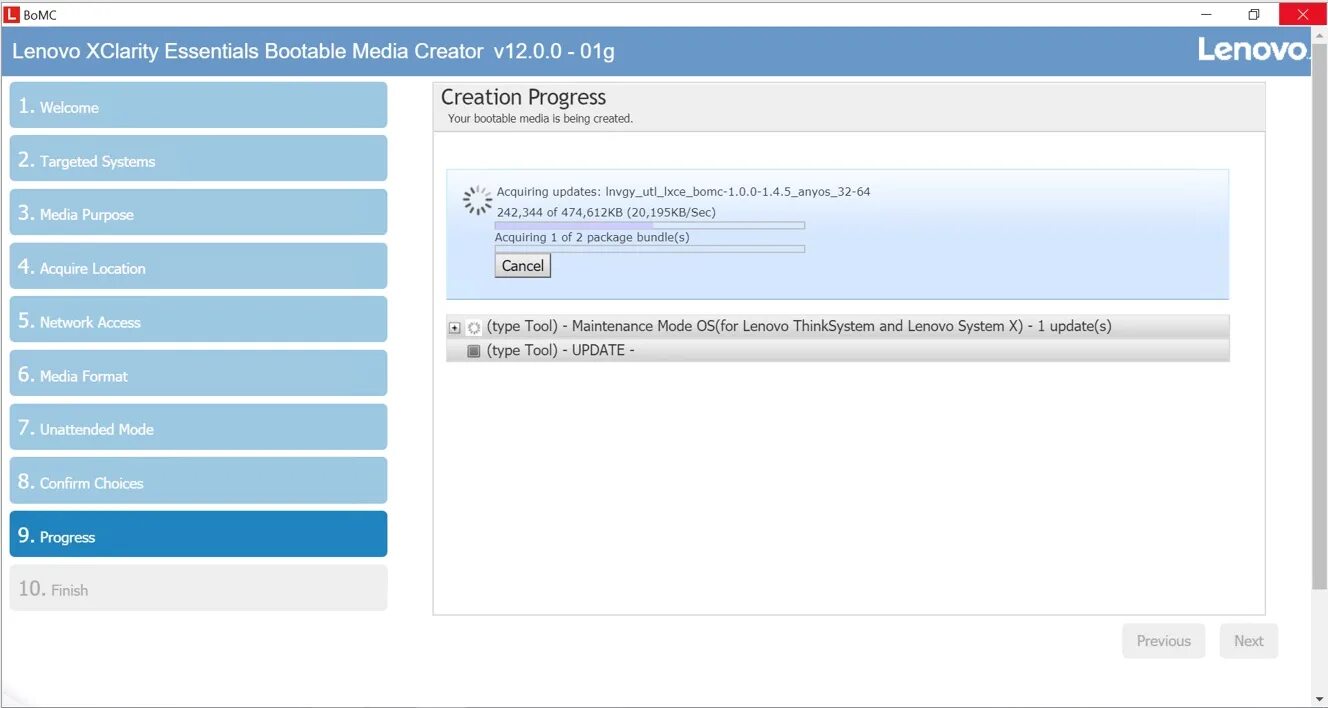Click step 10 Finish

(198, 588)
